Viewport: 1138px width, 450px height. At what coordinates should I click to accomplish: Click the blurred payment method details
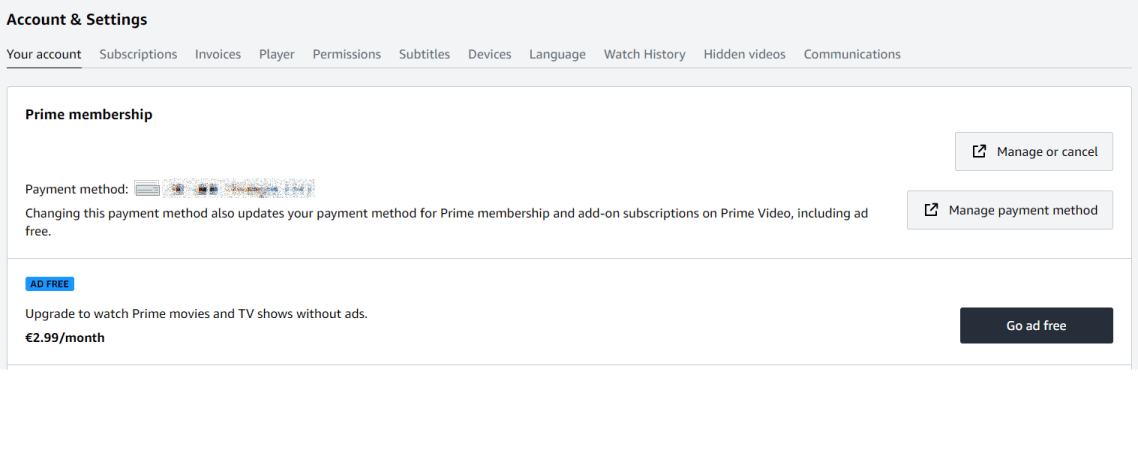[x=240, y=188]
